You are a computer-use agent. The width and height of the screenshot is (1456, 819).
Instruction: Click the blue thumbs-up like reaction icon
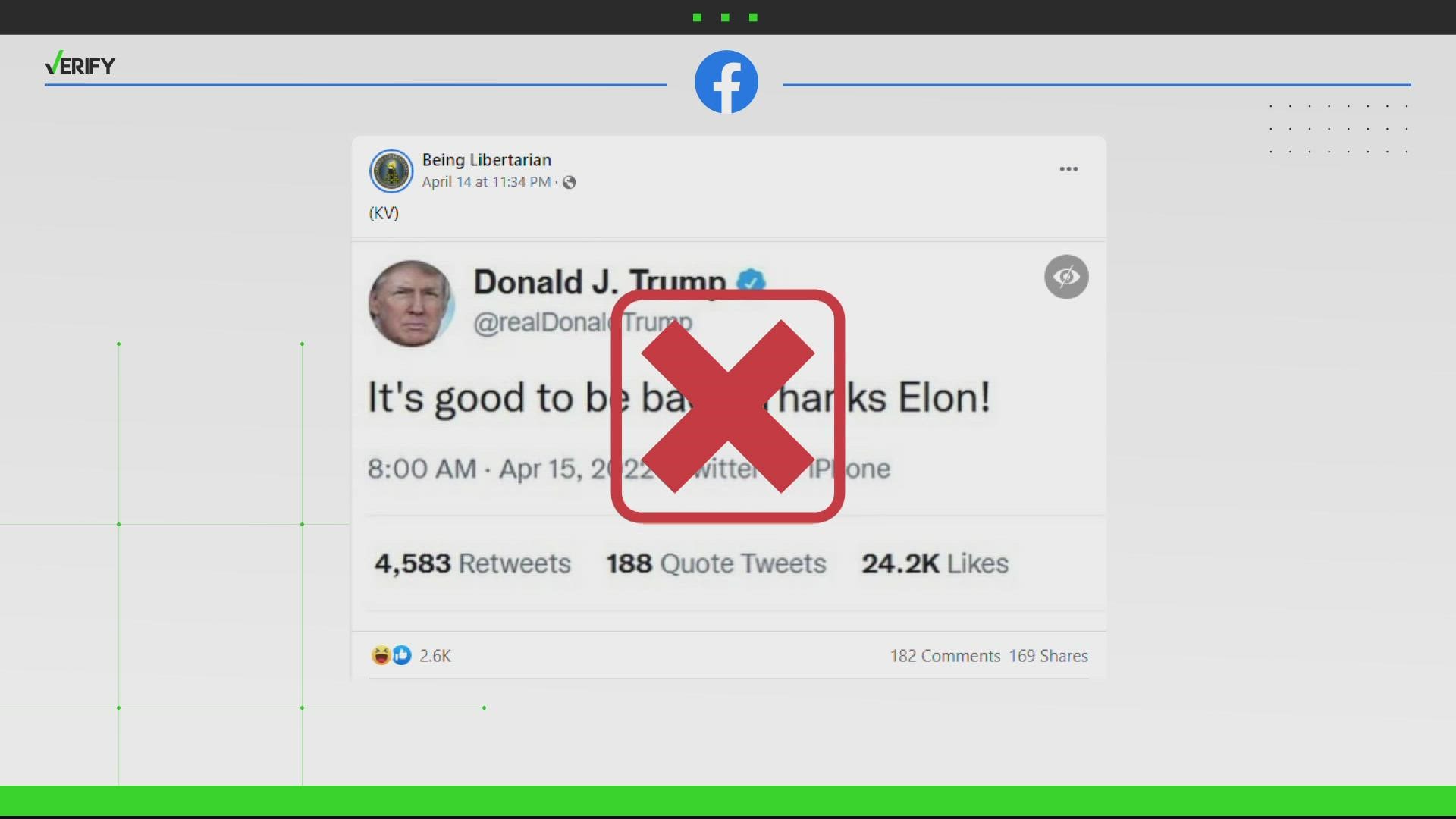pos(402,655)
